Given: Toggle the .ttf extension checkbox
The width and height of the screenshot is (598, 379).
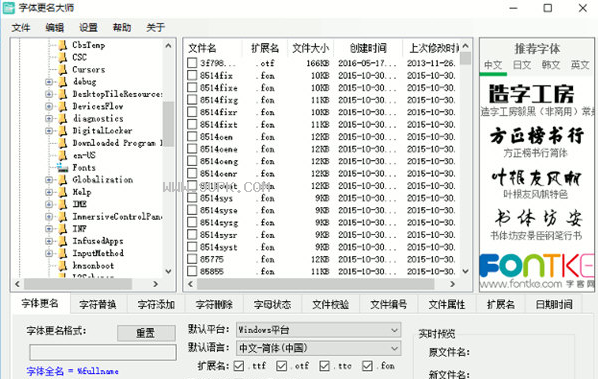Looking at the screenshot, I should click(239, 366).
